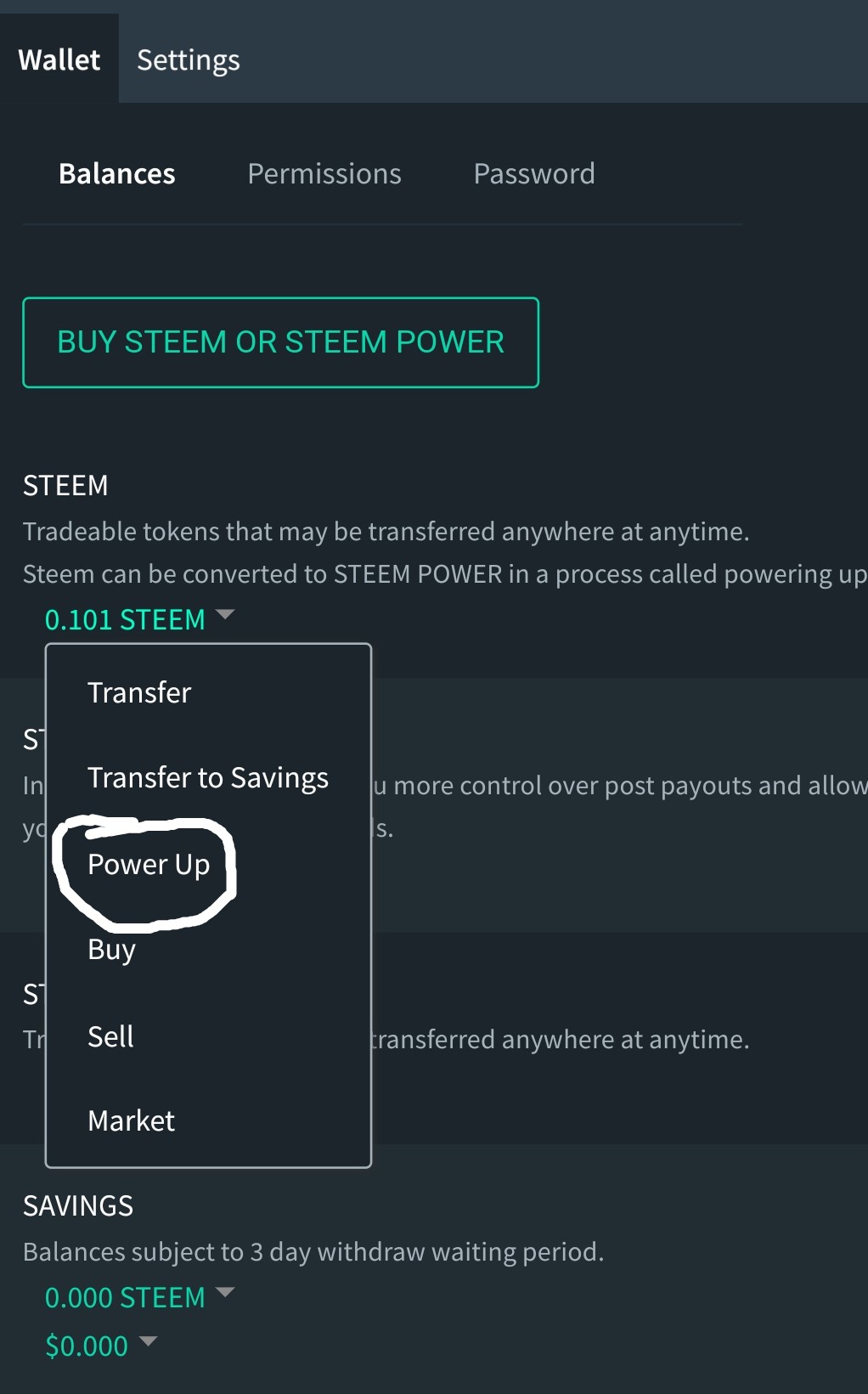868x1394 pixels.
Task: Click the 0.000 STEEM savings balance
Action: [x=125, y=1298]
